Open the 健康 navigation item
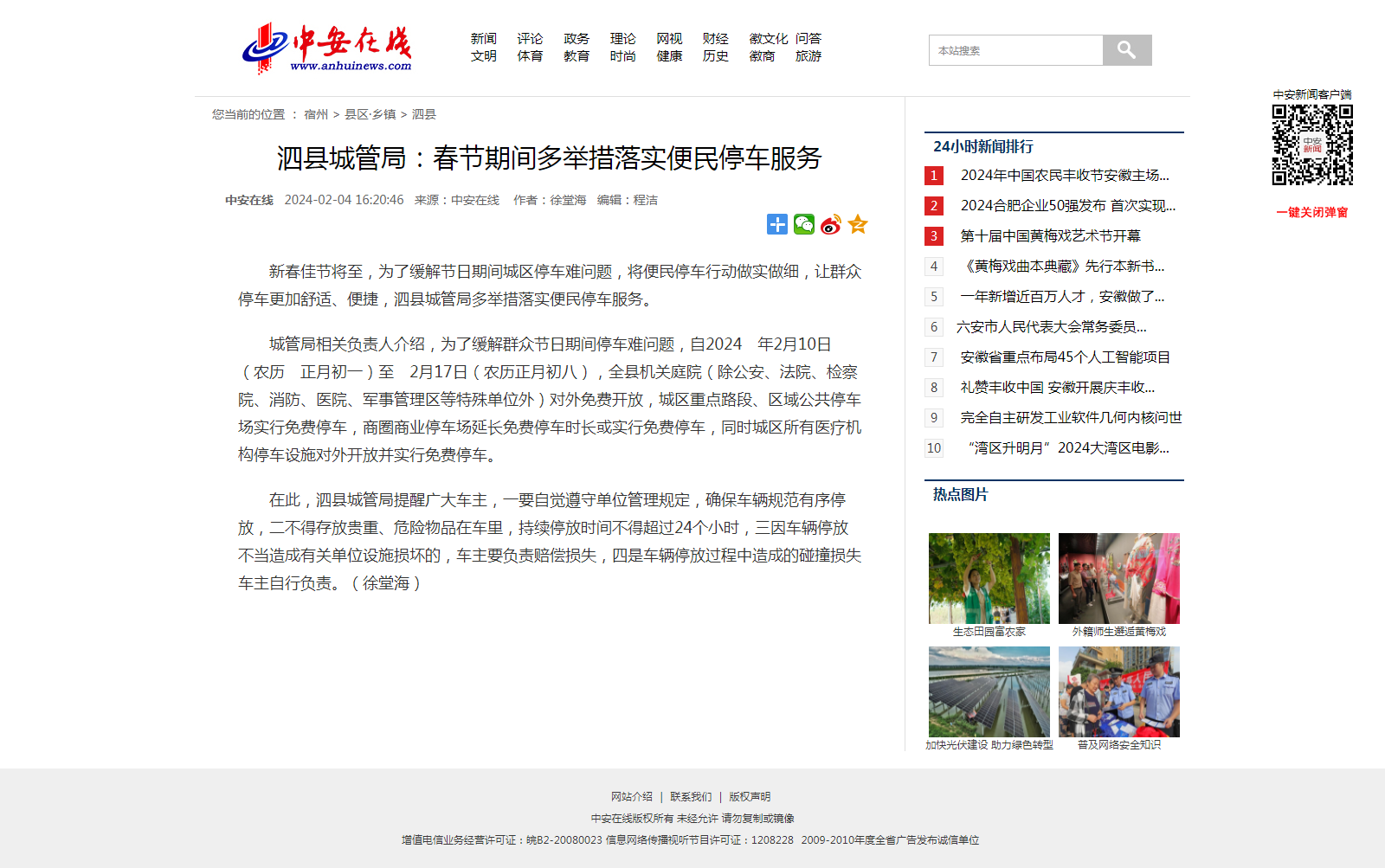The height and width of the screenshot is (868, 1385). tap(669, 56)
